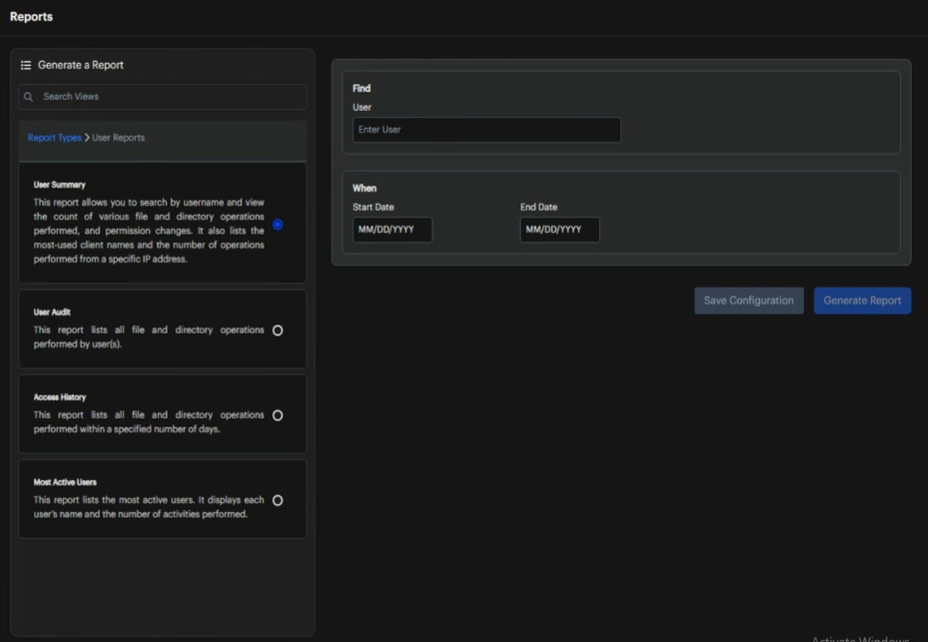Click the Most Active Users card title
The height and width of the screenshot is (642, 928).
pyautogui.click(x=65, y=482)
